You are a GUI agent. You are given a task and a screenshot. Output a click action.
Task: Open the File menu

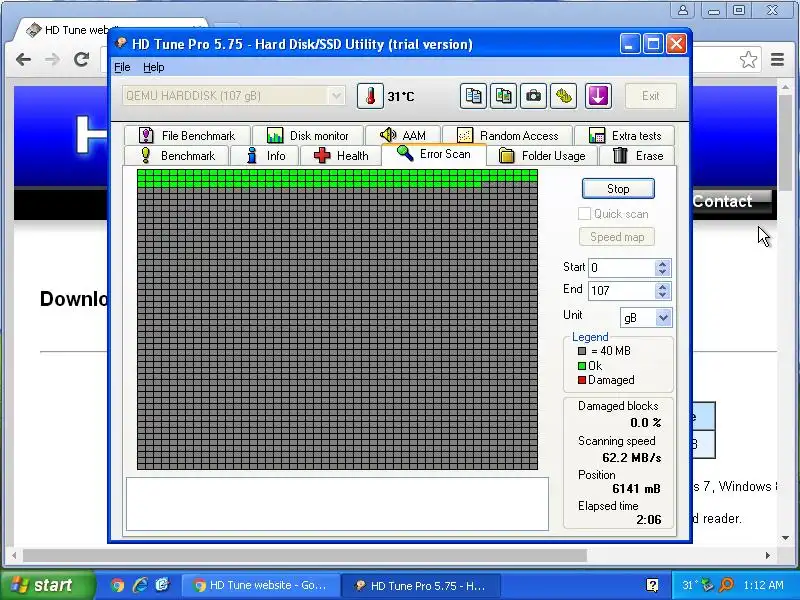pos(122,67)
